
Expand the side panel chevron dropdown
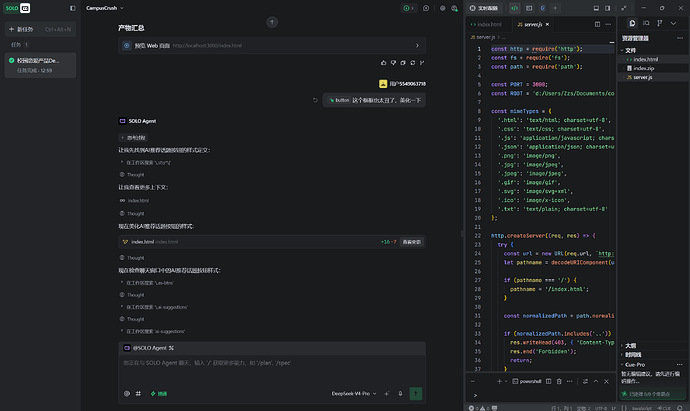[673, 23]
